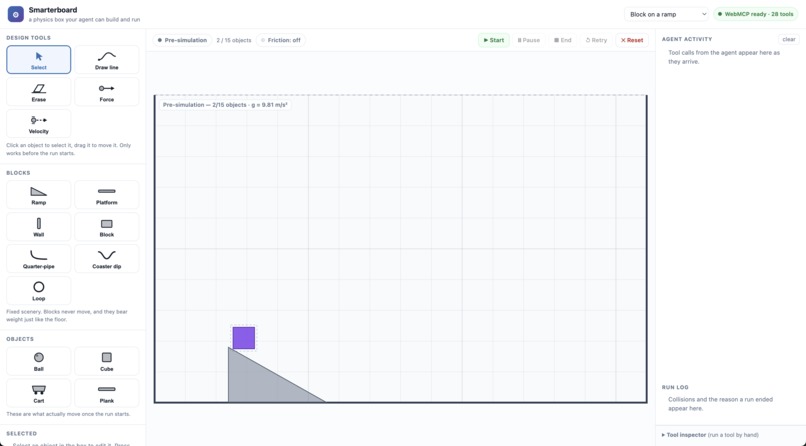Click the Pre-simulation status pill

(x=182, y=40)
